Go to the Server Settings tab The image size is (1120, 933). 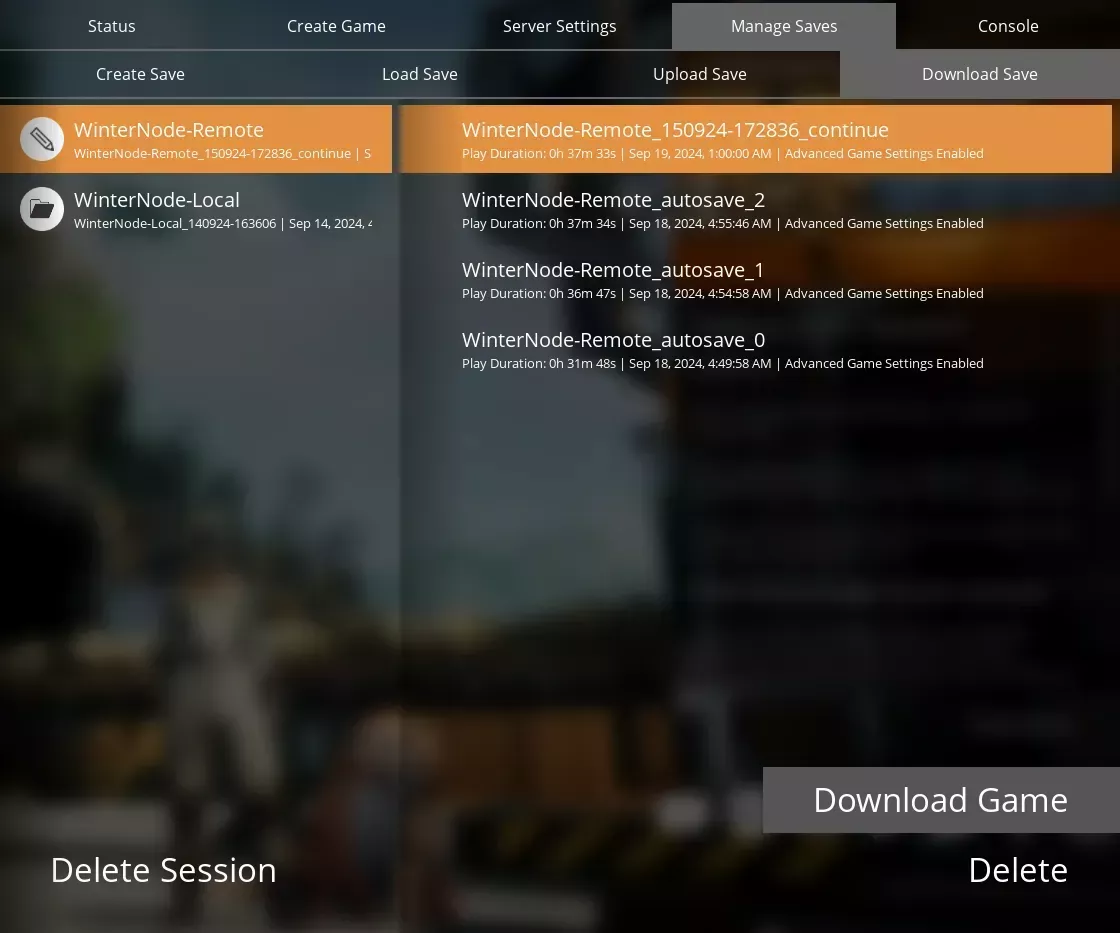(559, 26)
